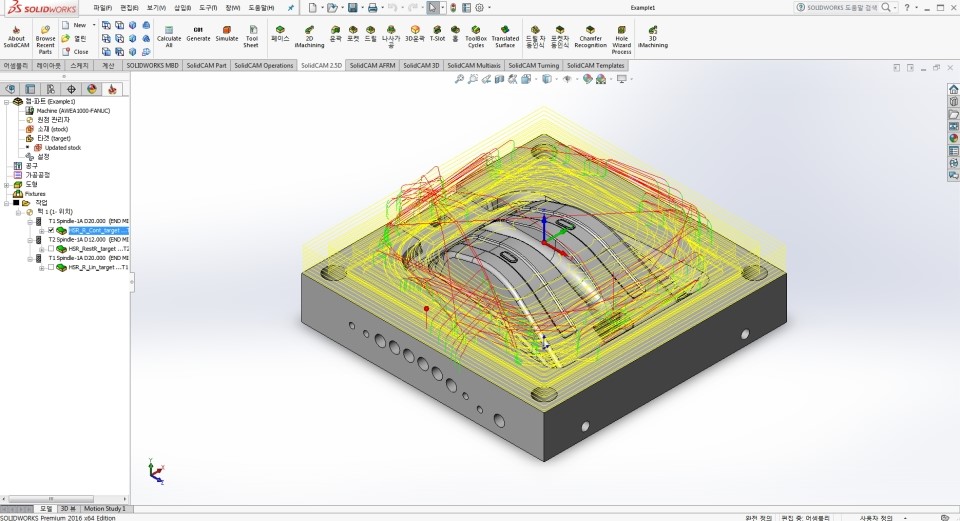Switch to the SolidCAM 3D ribbon tab
The width and height of the screenshot is (960, 521).
click(x=421, y=66)
